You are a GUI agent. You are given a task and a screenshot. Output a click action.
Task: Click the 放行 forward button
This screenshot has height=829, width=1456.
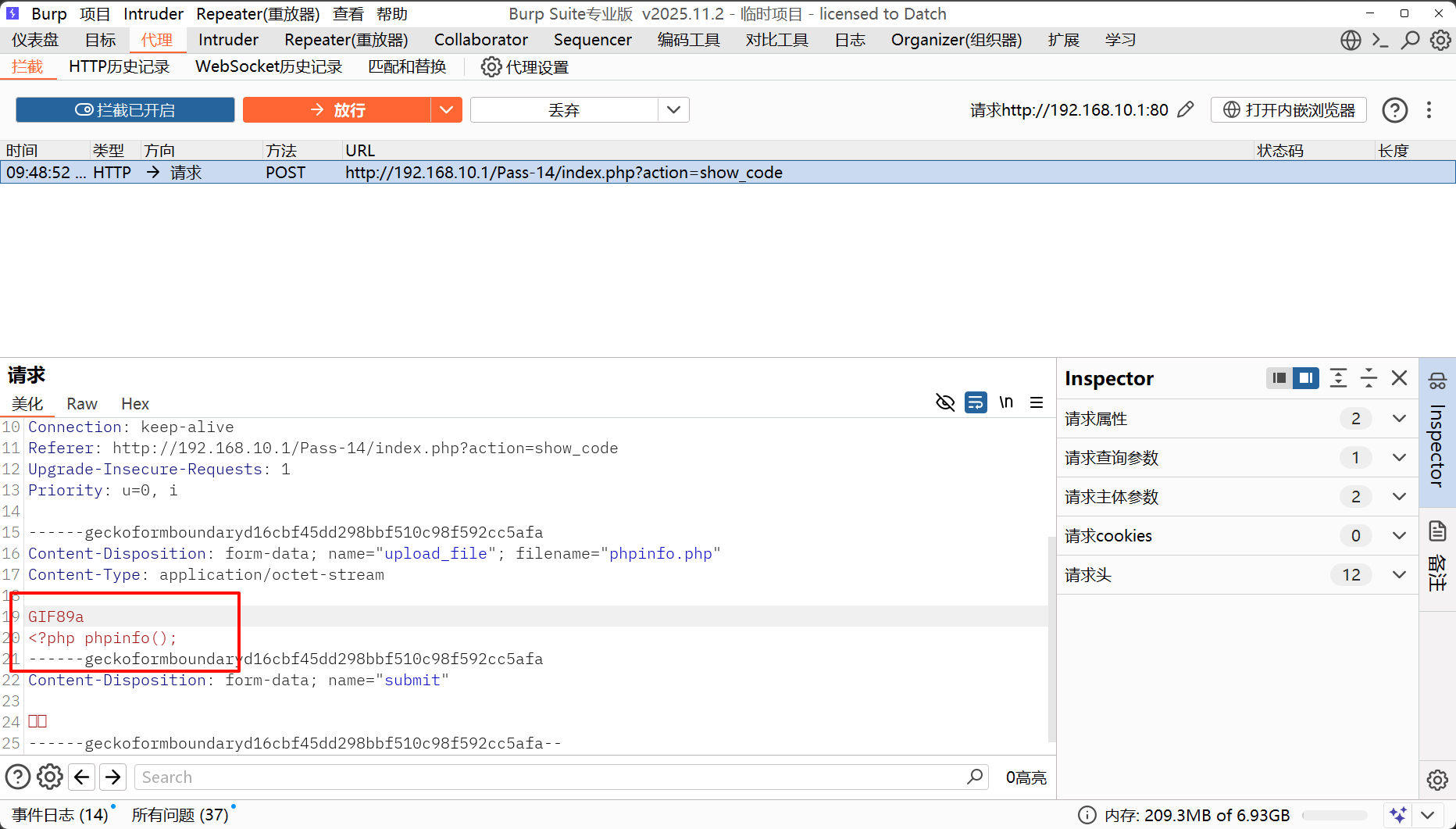[x=337, y=110]
